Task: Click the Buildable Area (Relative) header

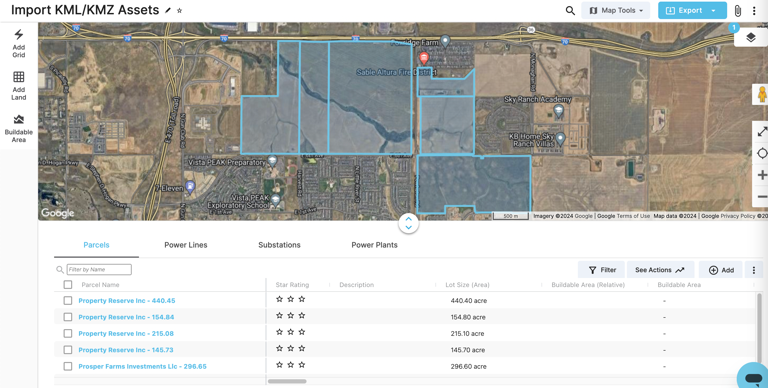Action: [588, 285]
